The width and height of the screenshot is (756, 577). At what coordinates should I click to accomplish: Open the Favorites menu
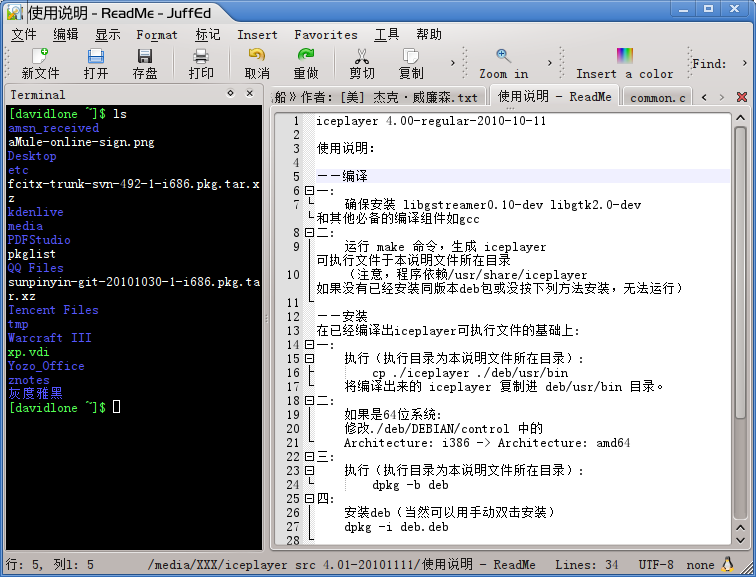(x=326, y=35)
